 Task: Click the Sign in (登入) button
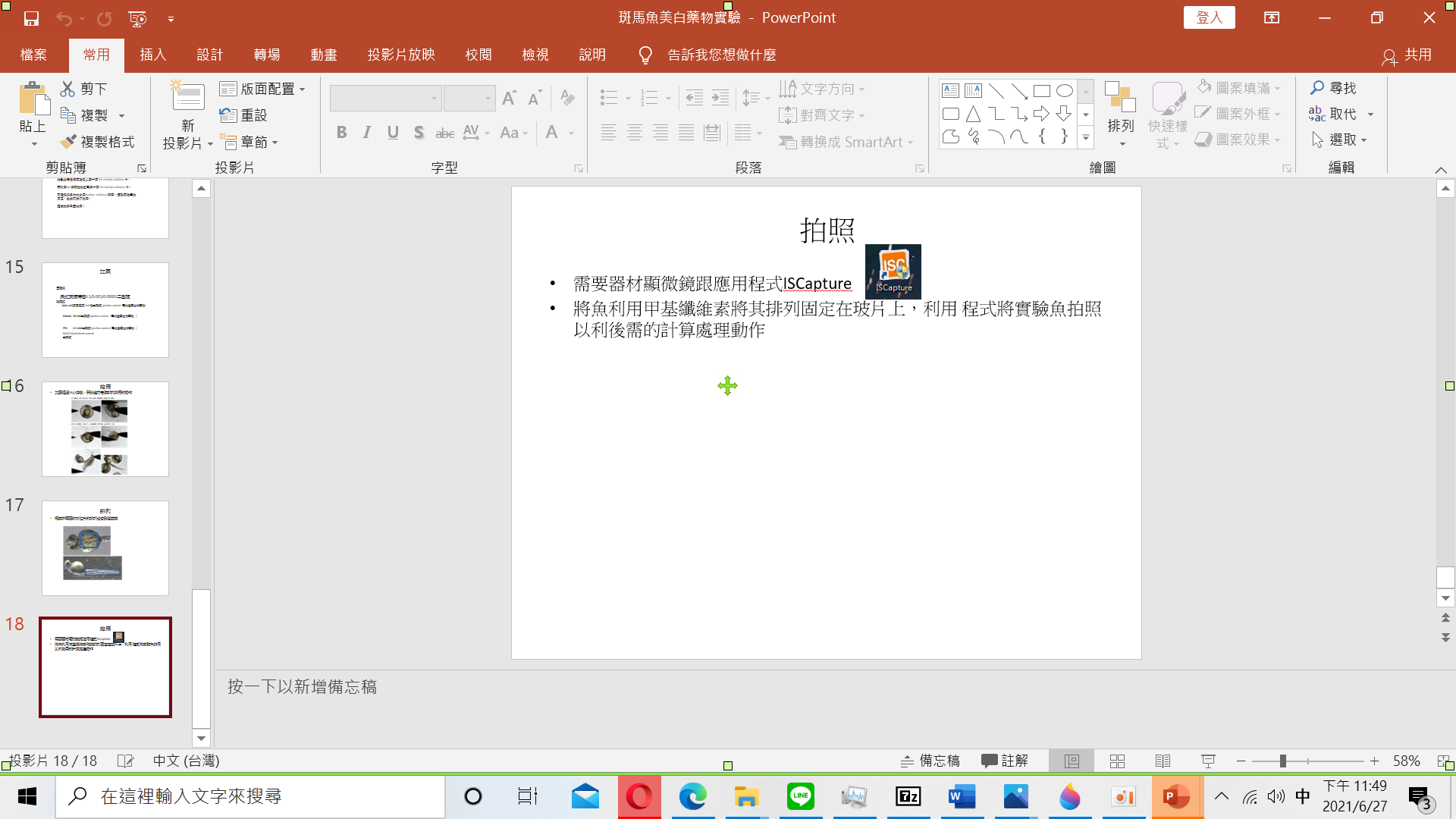click(x=1209, y=17)
